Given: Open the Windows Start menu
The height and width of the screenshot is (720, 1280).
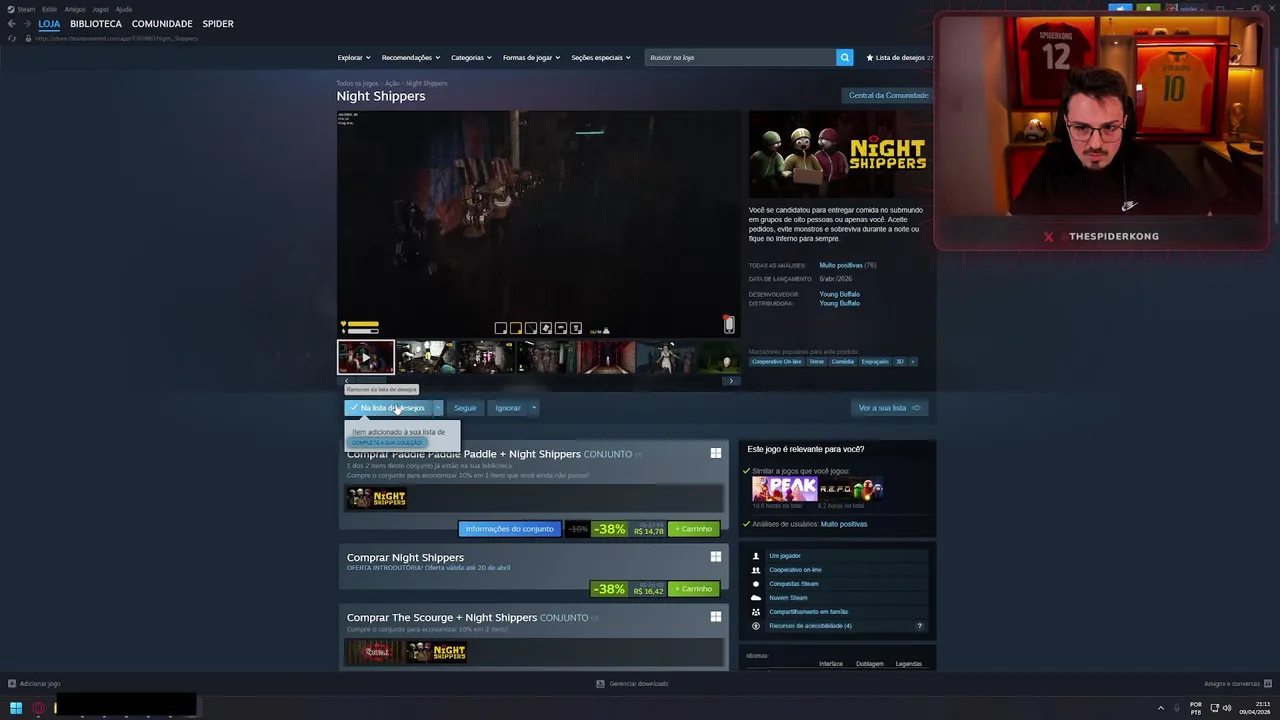Looking at the screenshot, I should point(15,708).
